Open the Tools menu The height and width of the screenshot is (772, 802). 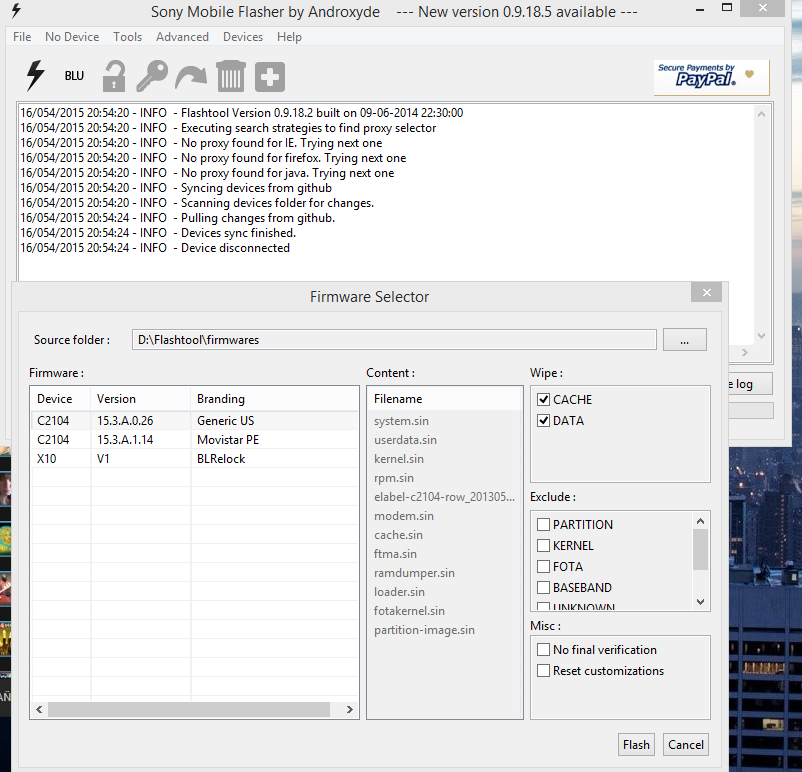click(x=127, y=37)
